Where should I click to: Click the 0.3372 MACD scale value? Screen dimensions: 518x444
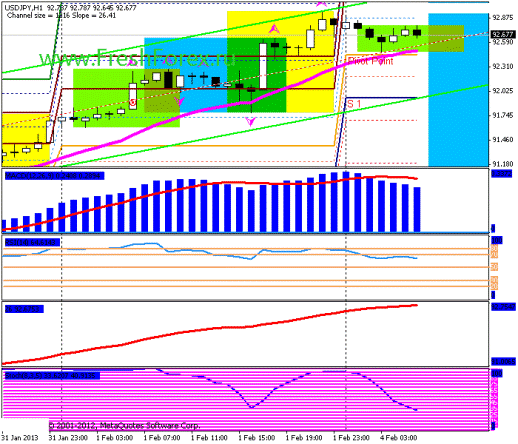[501, 174]
